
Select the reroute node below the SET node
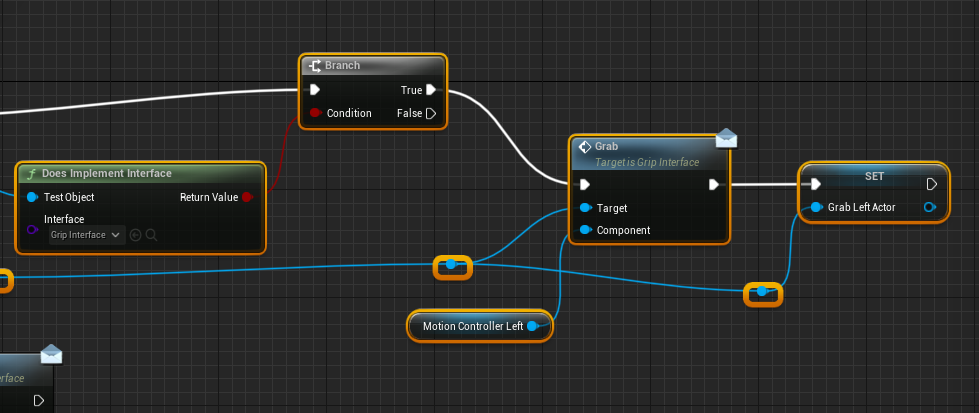762,293
